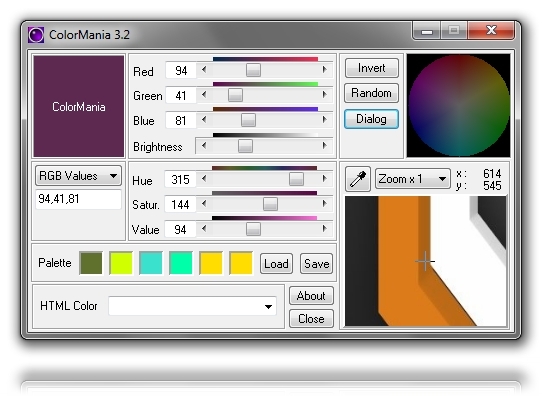
Task: Click the Blue slider thumb
Action: (x=248, y=120)
